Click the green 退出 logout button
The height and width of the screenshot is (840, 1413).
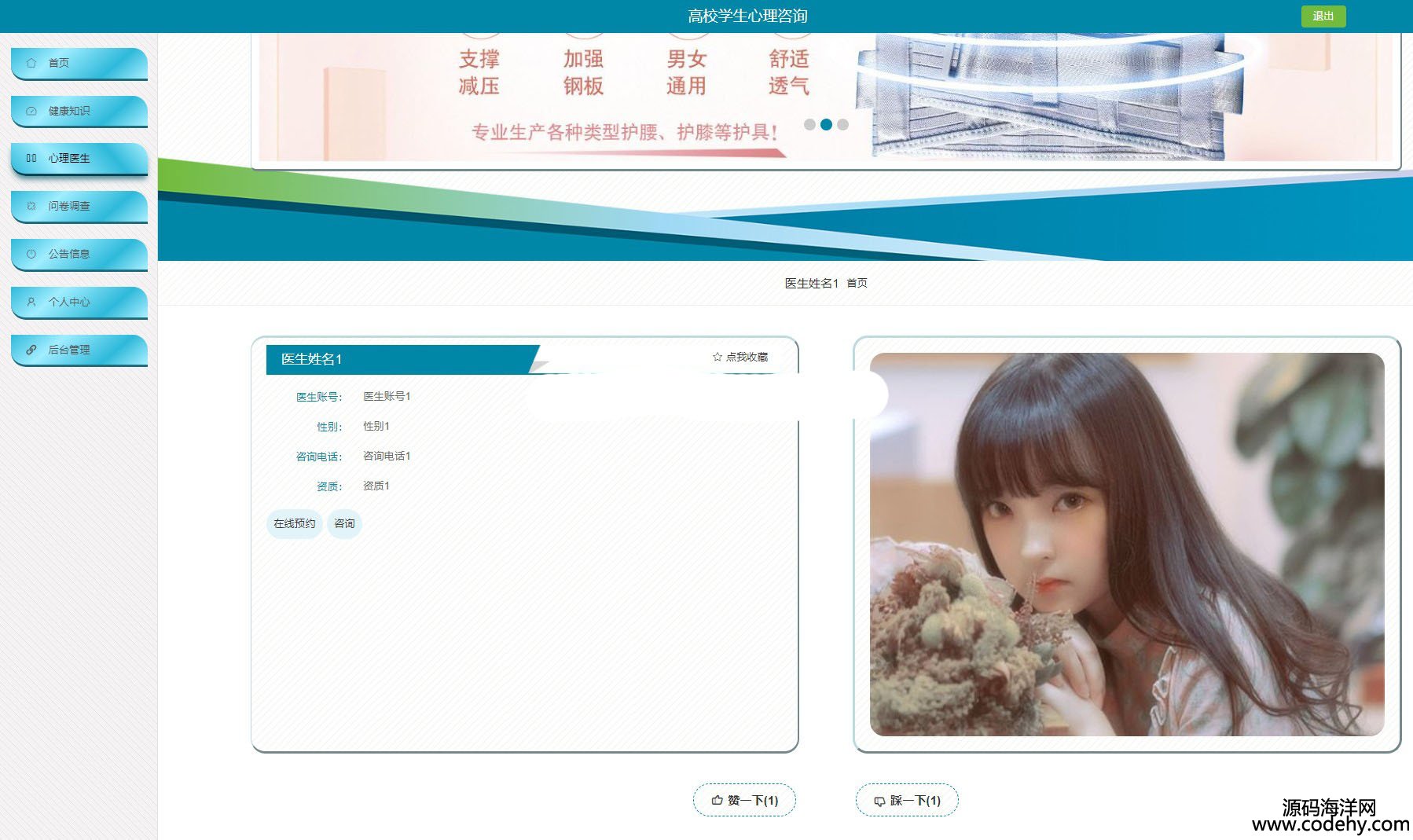(1323, 16)
